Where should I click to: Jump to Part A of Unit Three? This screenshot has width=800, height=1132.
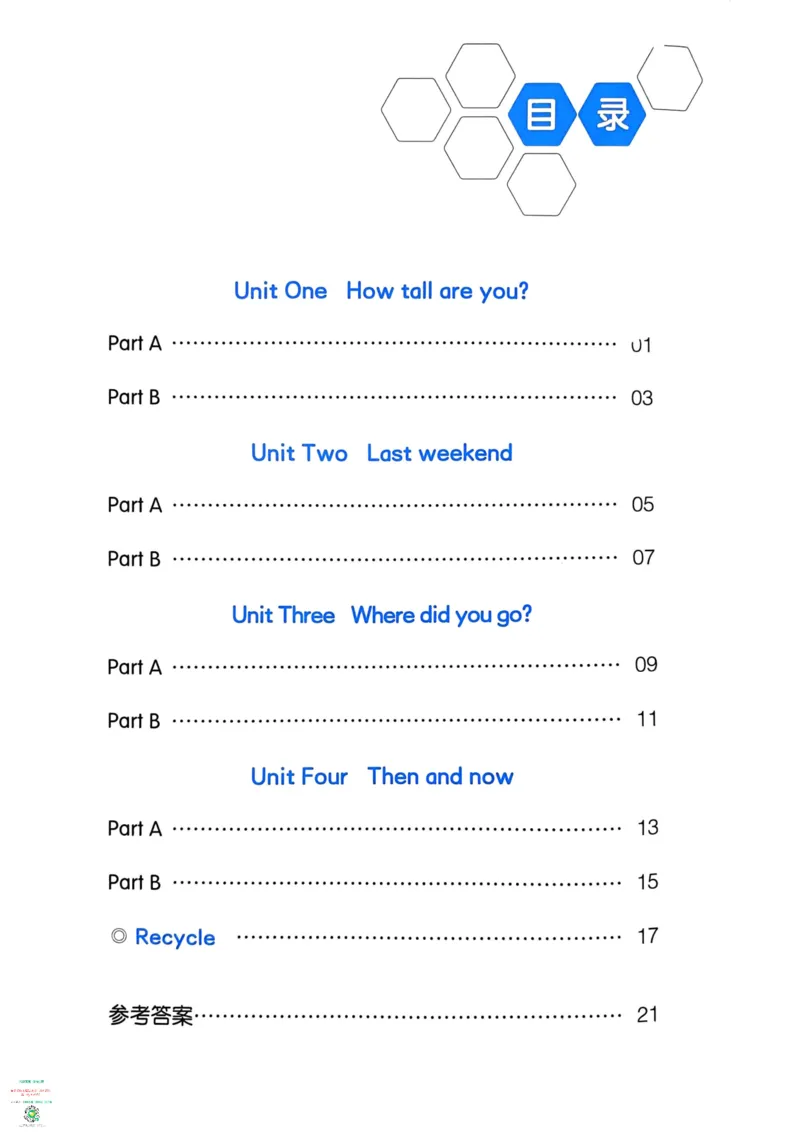134,667
